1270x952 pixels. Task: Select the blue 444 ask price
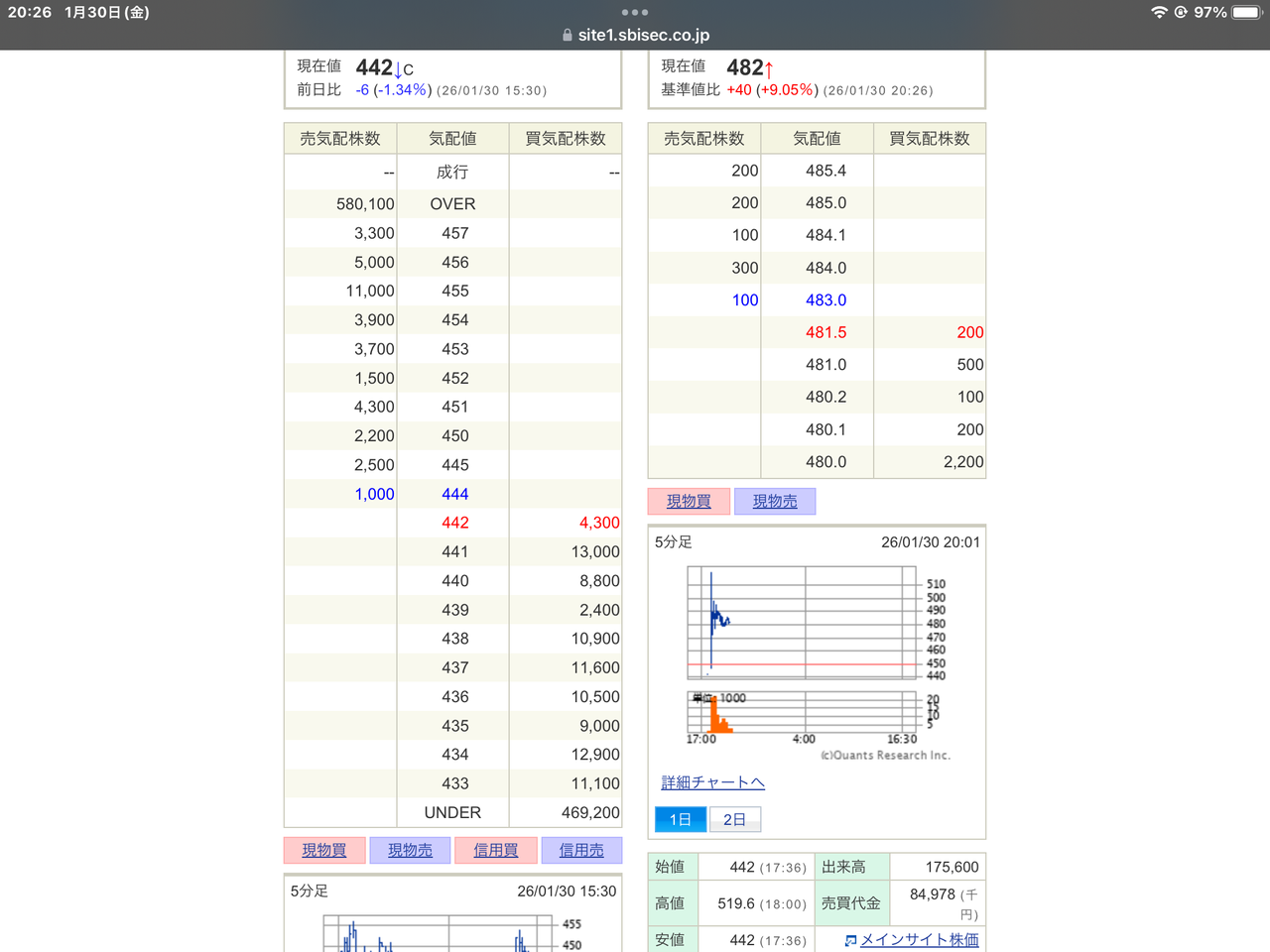coord(454,494)
